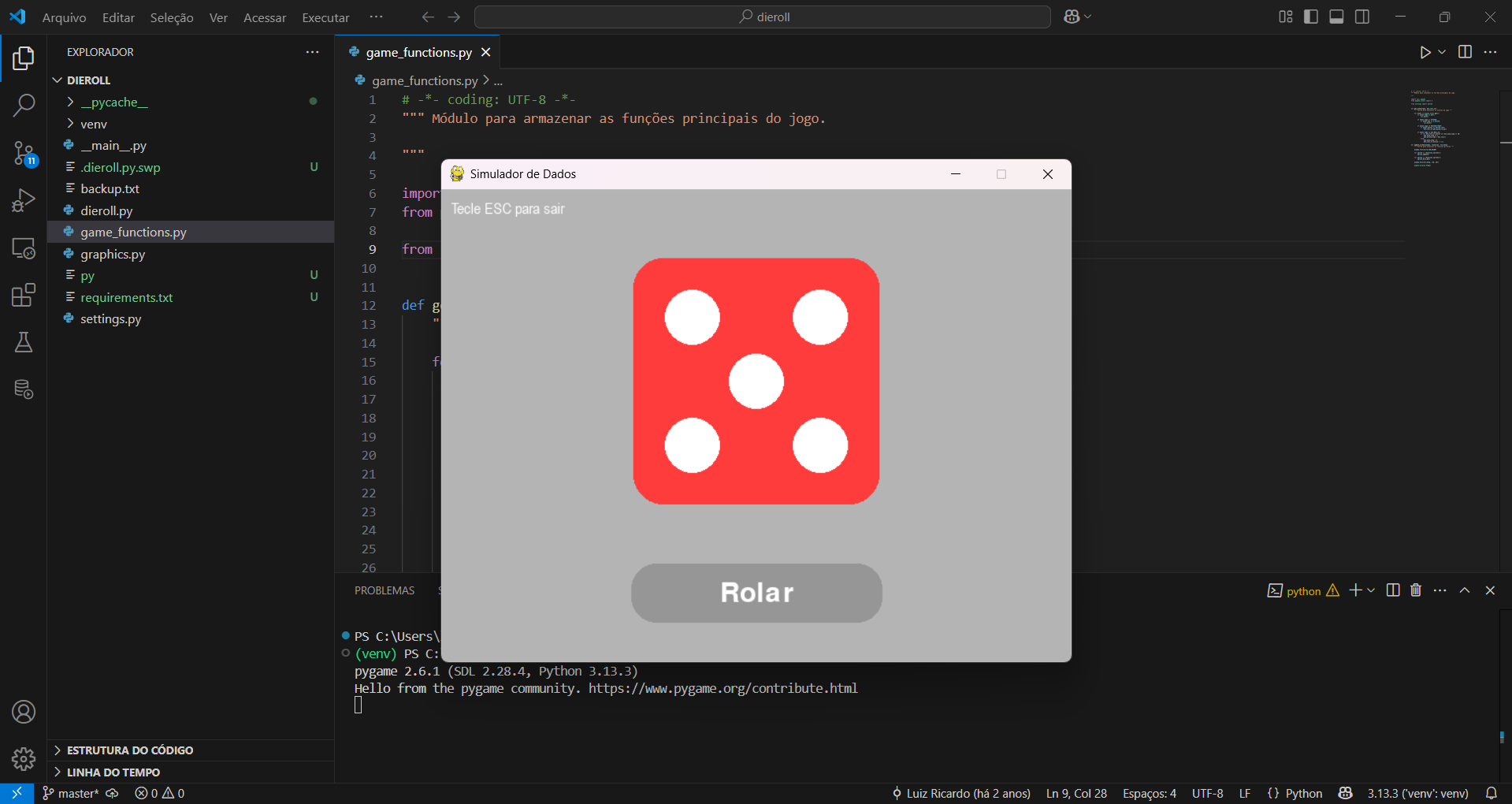Image resolution: width=1512 pixels, height=804 pixels.
Task: Expand the venv folder
Action: click(x=93, y=124)
